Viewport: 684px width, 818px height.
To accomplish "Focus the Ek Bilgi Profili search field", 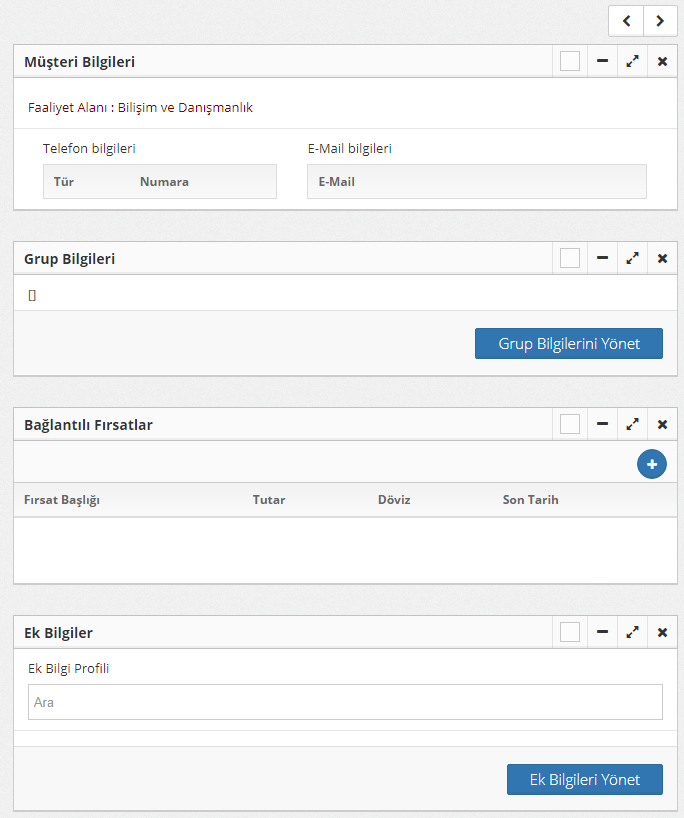I will [x=345, y=702].
